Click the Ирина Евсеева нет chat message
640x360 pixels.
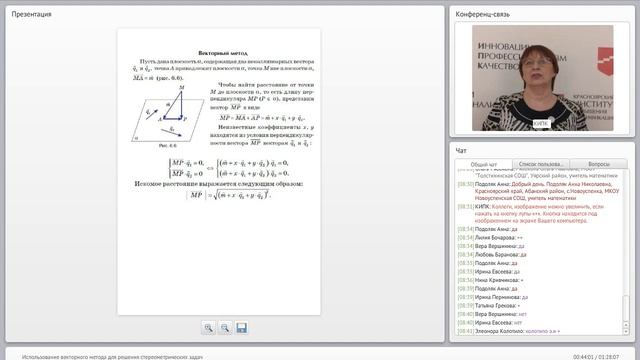pos(490,322)
